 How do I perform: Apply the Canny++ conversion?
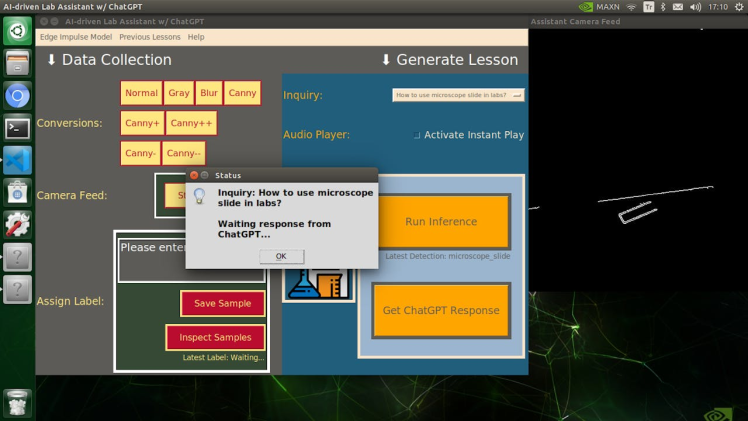click(x=191, y=123)
